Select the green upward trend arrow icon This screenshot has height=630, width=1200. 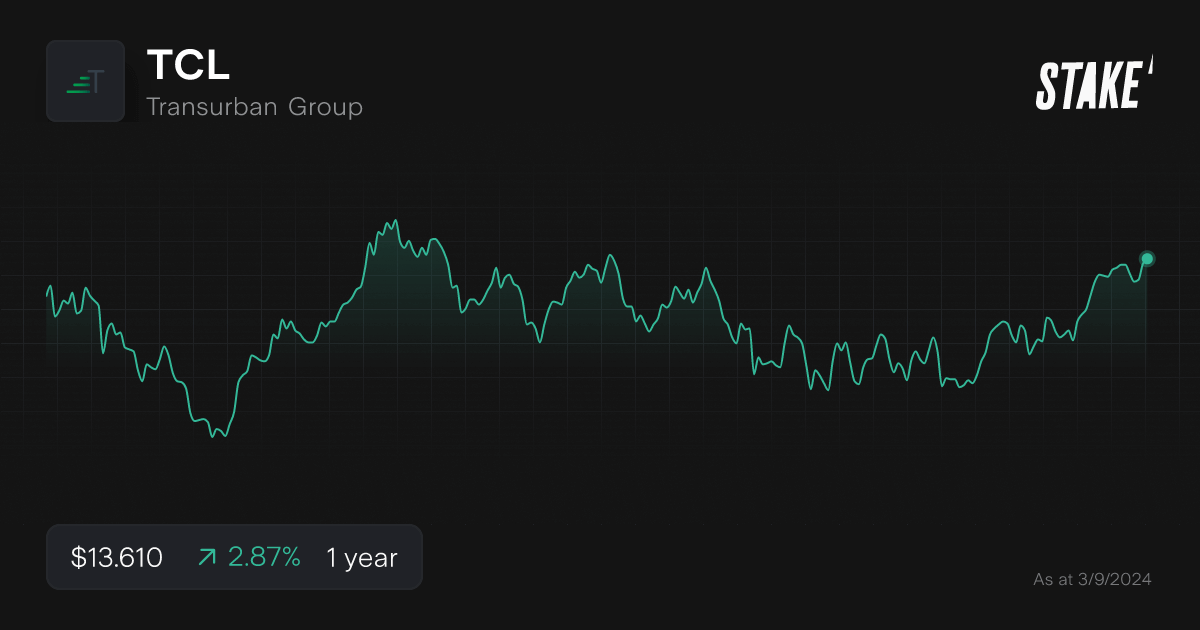pyautogui.click(x=206, y=557)
